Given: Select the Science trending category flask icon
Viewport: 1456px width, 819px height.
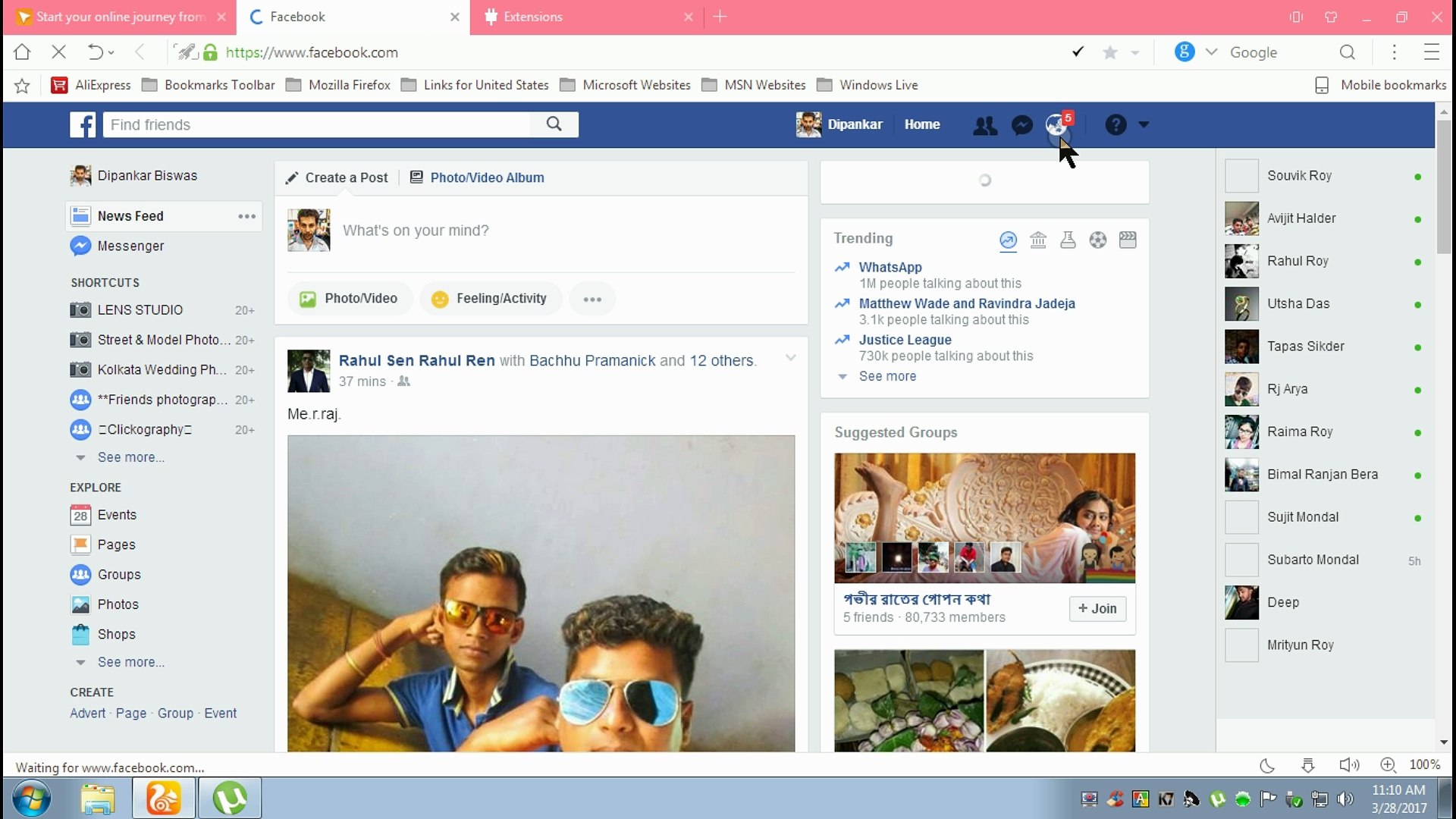Looking at the screenshot, I should (1068, 240).
